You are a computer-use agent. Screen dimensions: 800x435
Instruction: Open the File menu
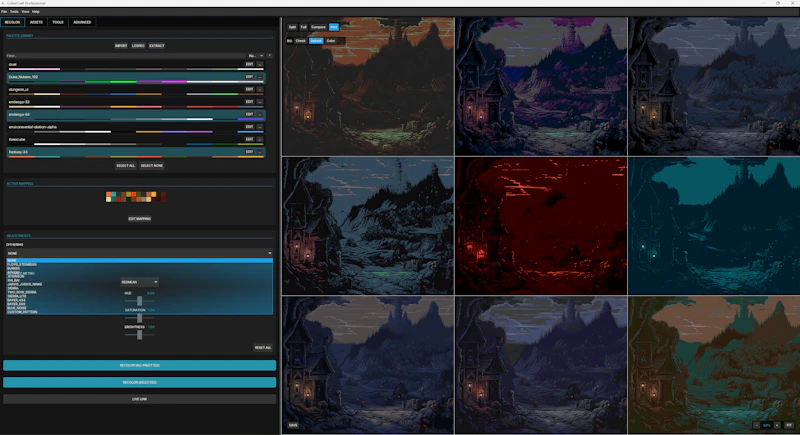click(x=4, y=11)
